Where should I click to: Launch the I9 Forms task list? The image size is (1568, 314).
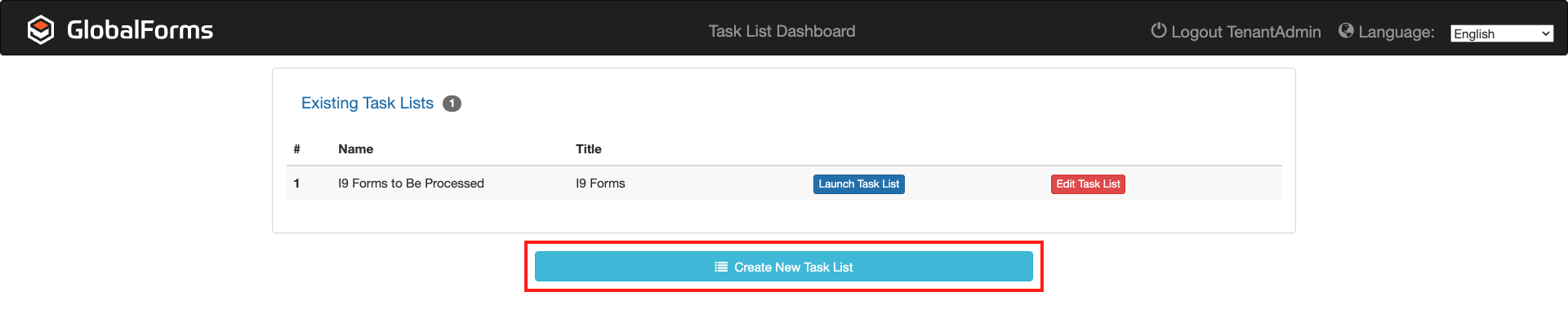[858, 184]
